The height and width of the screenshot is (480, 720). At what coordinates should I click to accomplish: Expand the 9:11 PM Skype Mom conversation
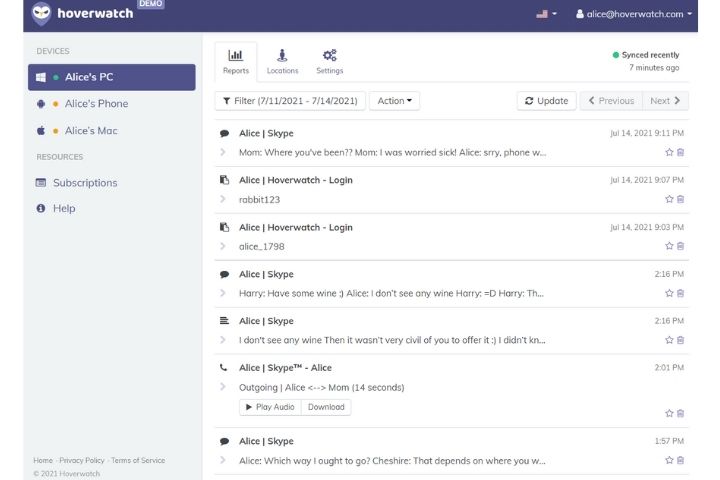click(x=223, y=152)
